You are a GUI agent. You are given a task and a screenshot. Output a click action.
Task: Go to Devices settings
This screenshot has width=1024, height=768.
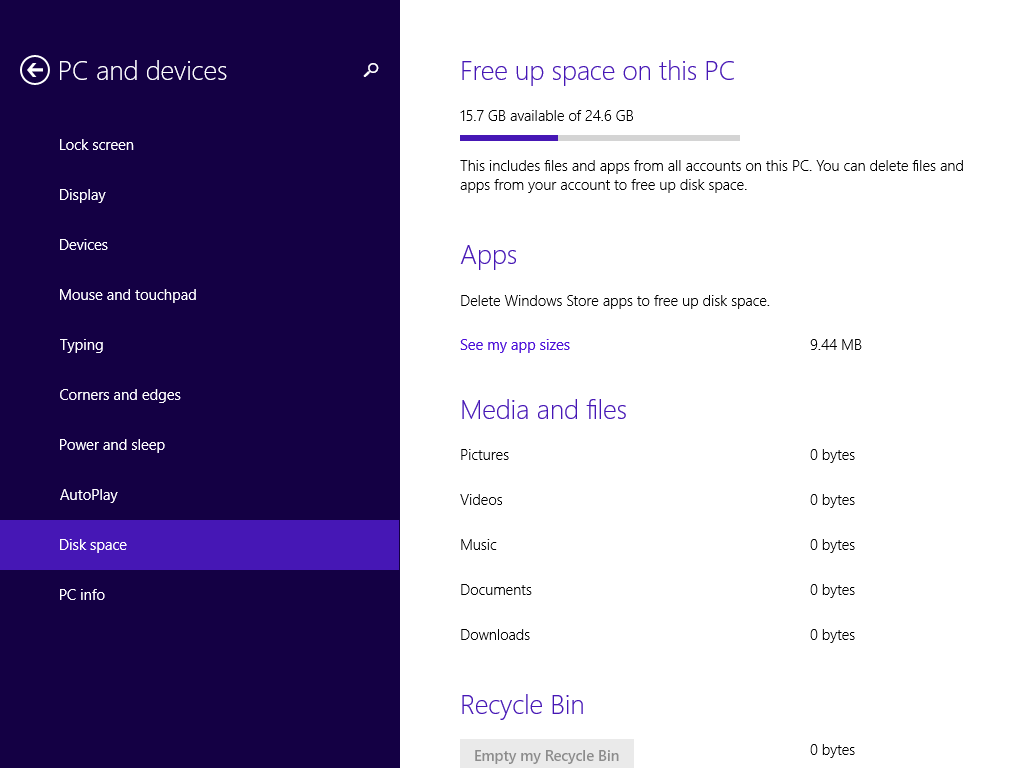(x=83, y=244)
